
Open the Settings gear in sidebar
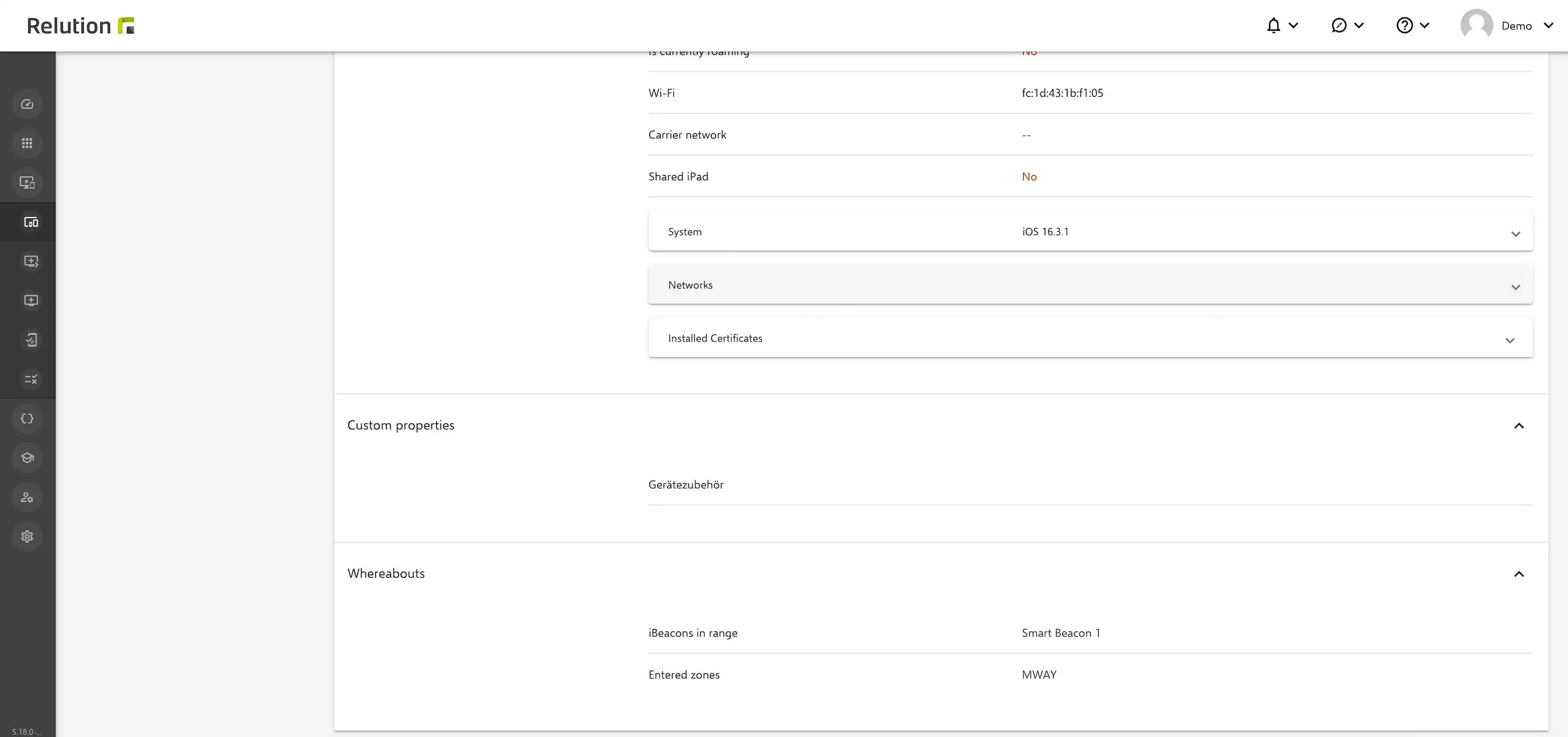click(27, 536)
